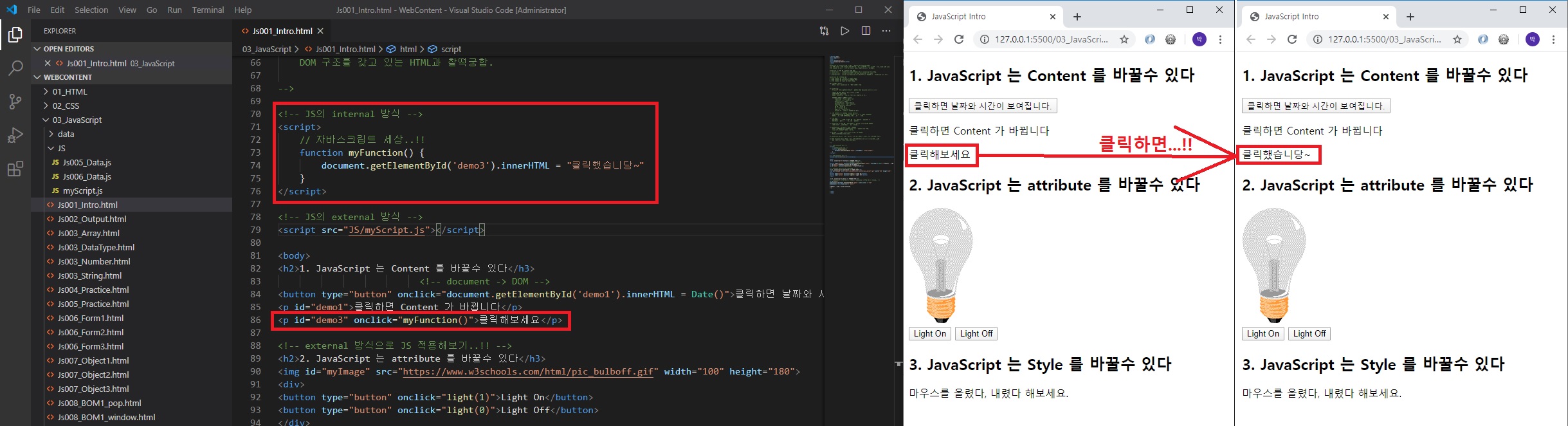1568x426 pixels.
Task: Go back in left browser window
Action: tap(918, 39)
